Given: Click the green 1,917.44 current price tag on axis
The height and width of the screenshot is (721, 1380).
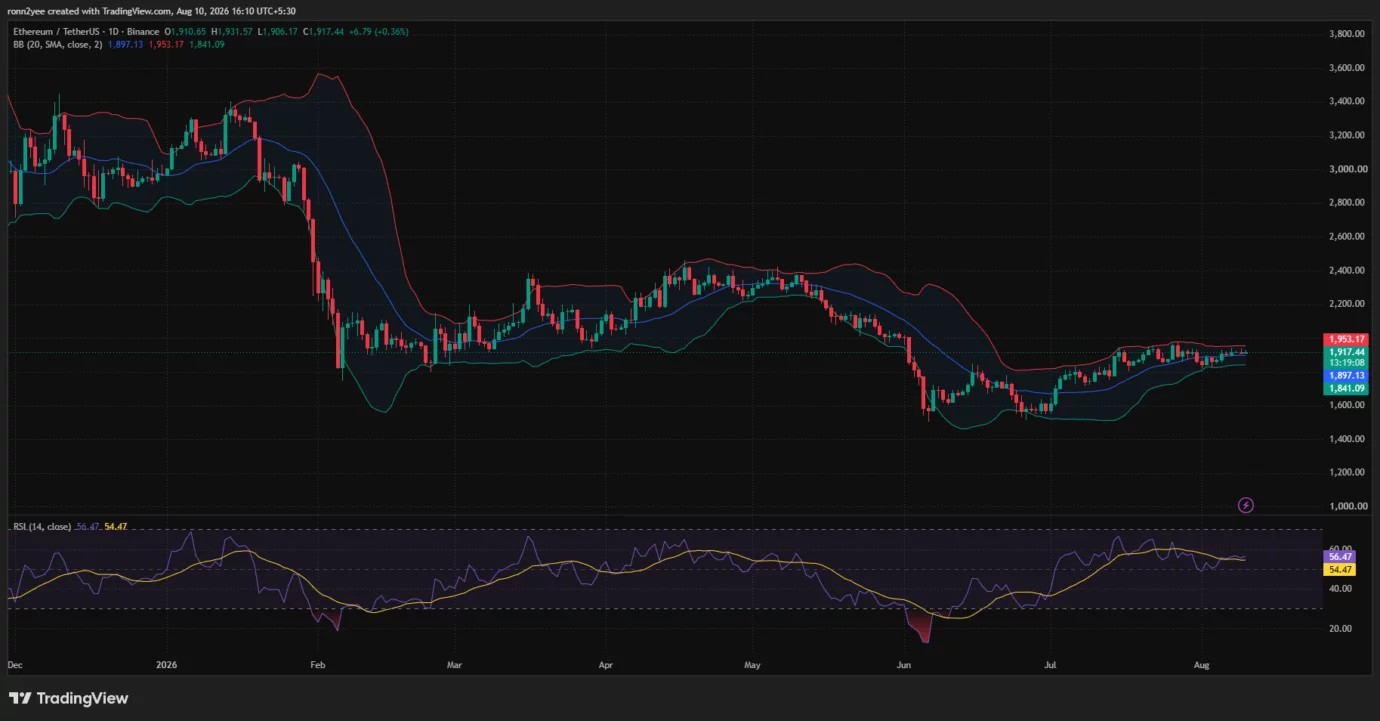Looking at the screenshot, I should point(1345,352).
